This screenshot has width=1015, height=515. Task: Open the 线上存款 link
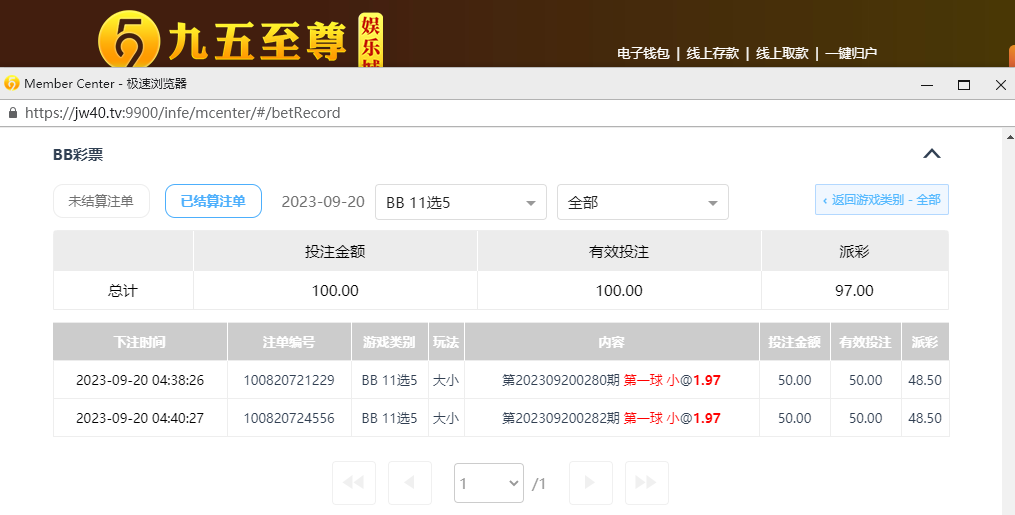712,53
